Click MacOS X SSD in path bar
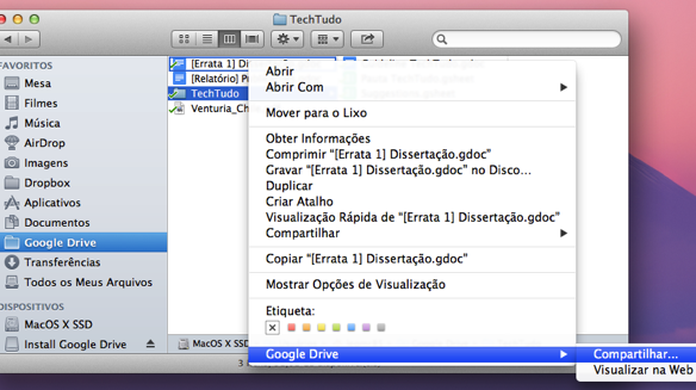The width and height of the screenshot is (696, 390). 214,344
